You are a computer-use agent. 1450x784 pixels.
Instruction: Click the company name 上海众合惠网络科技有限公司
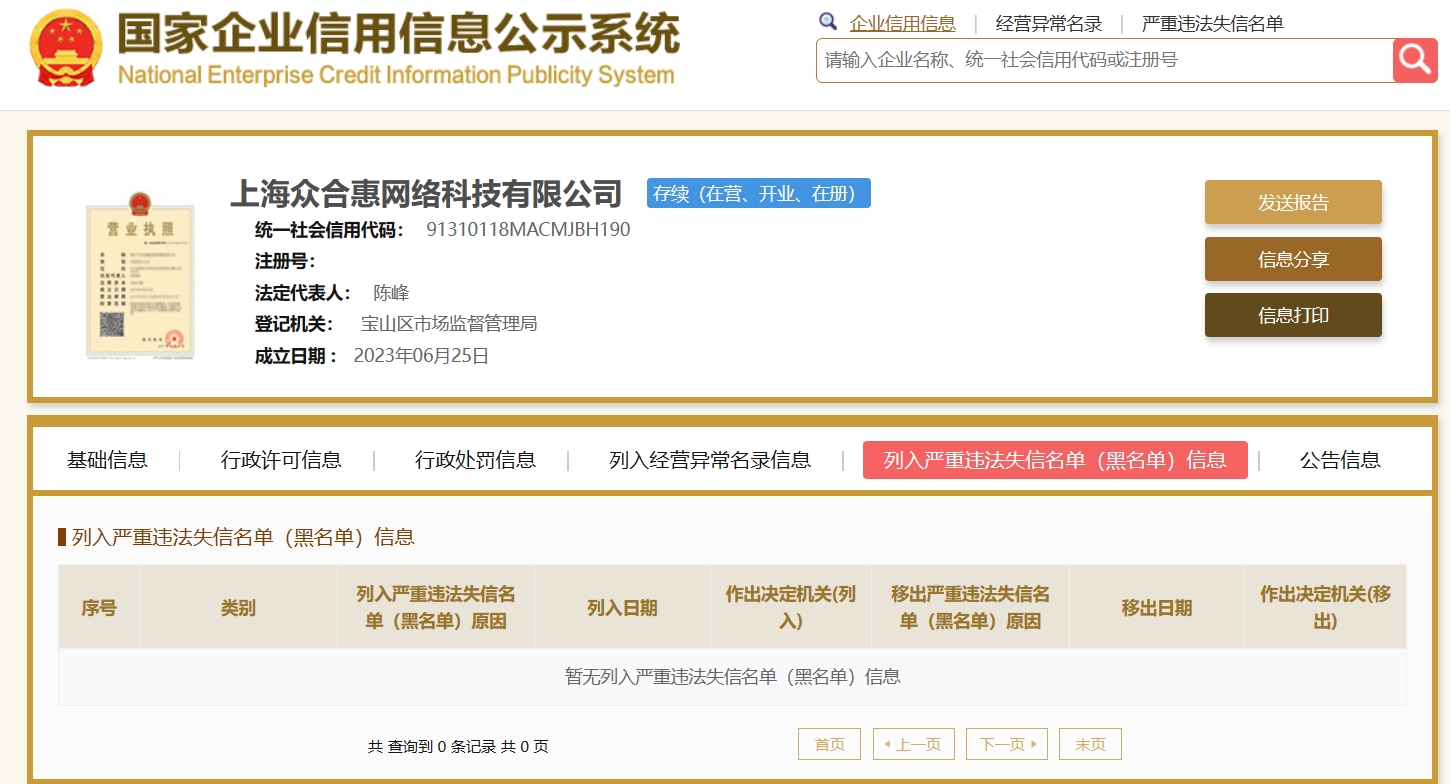pyautogui.click(x=426, y=193)
